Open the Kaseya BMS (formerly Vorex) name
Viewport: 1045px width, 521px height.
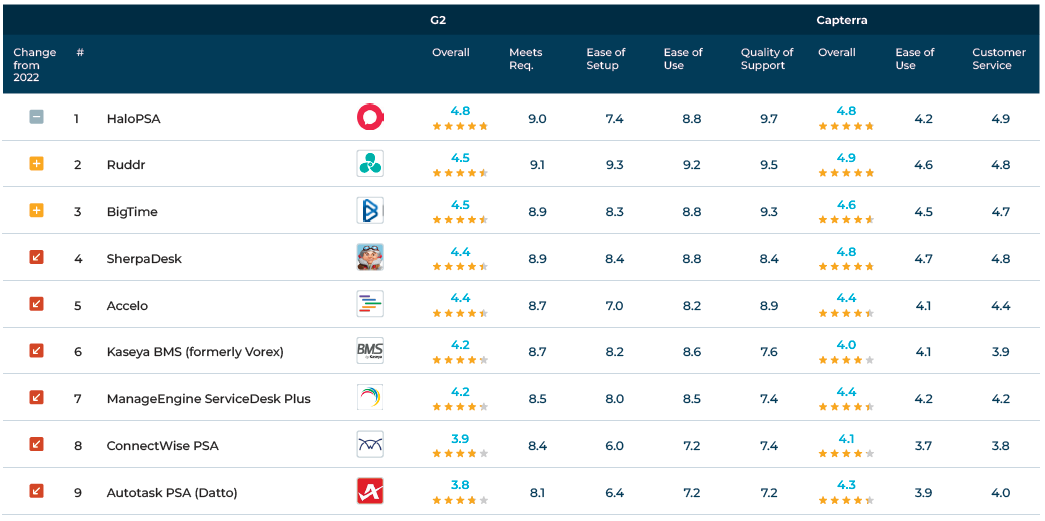(x=195, y=352)
